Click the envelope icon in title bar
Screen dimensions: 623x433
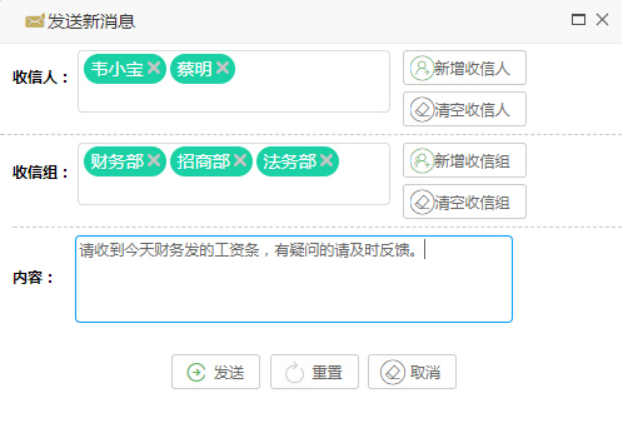point(34,21)
